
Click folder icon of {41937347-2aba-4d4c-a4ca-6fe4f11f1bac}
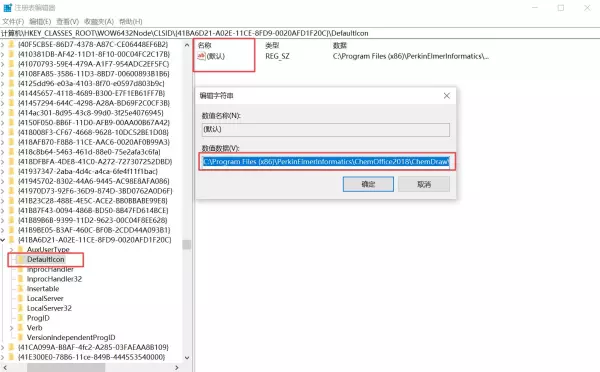11,171
